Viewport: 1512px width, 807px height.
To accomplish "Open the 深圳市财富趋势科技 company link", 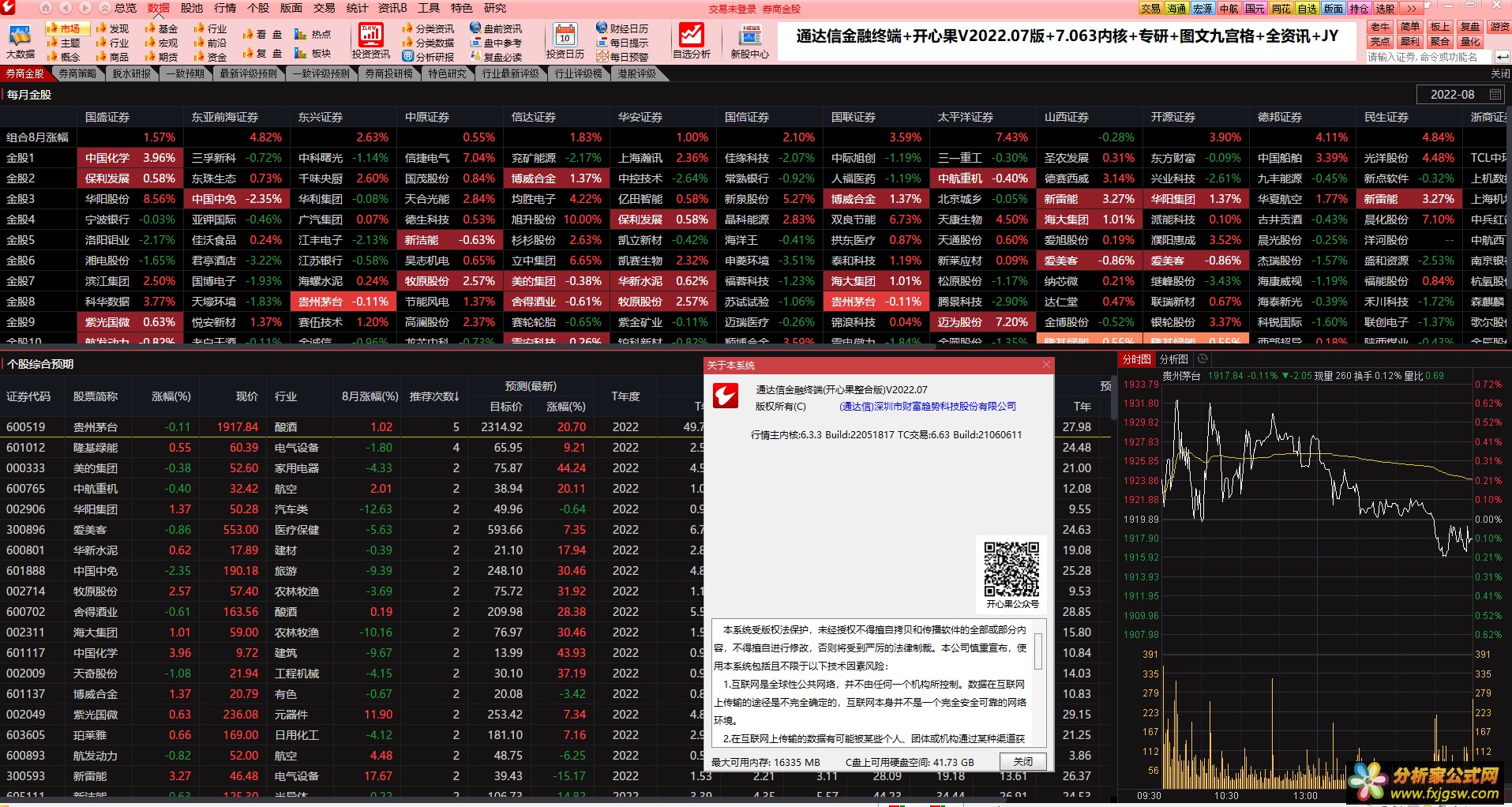I will click(928, 407).
